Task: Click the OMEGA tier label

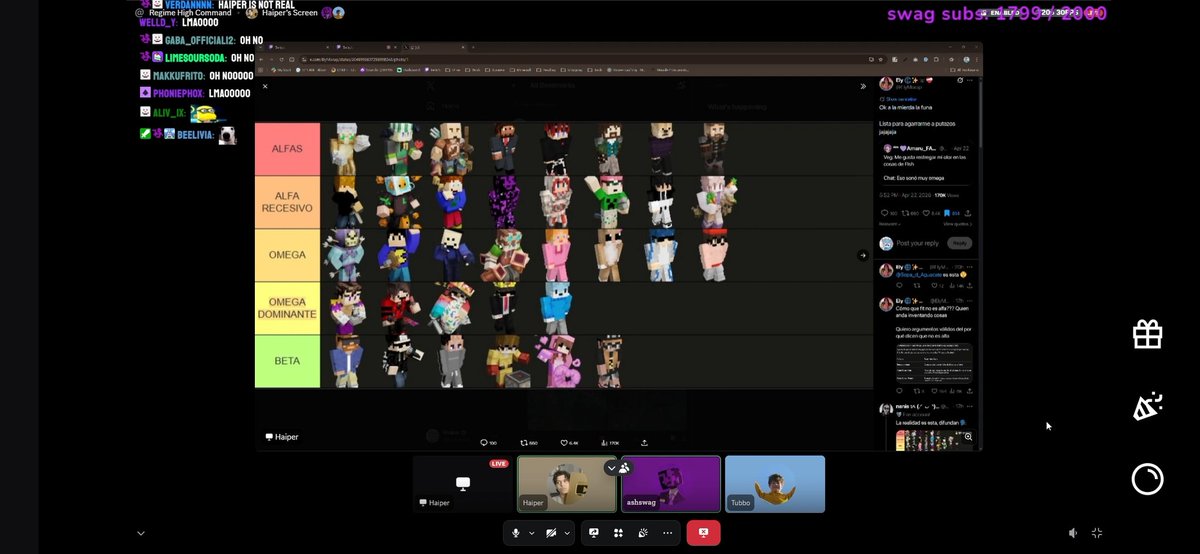Action: point(287,255)
